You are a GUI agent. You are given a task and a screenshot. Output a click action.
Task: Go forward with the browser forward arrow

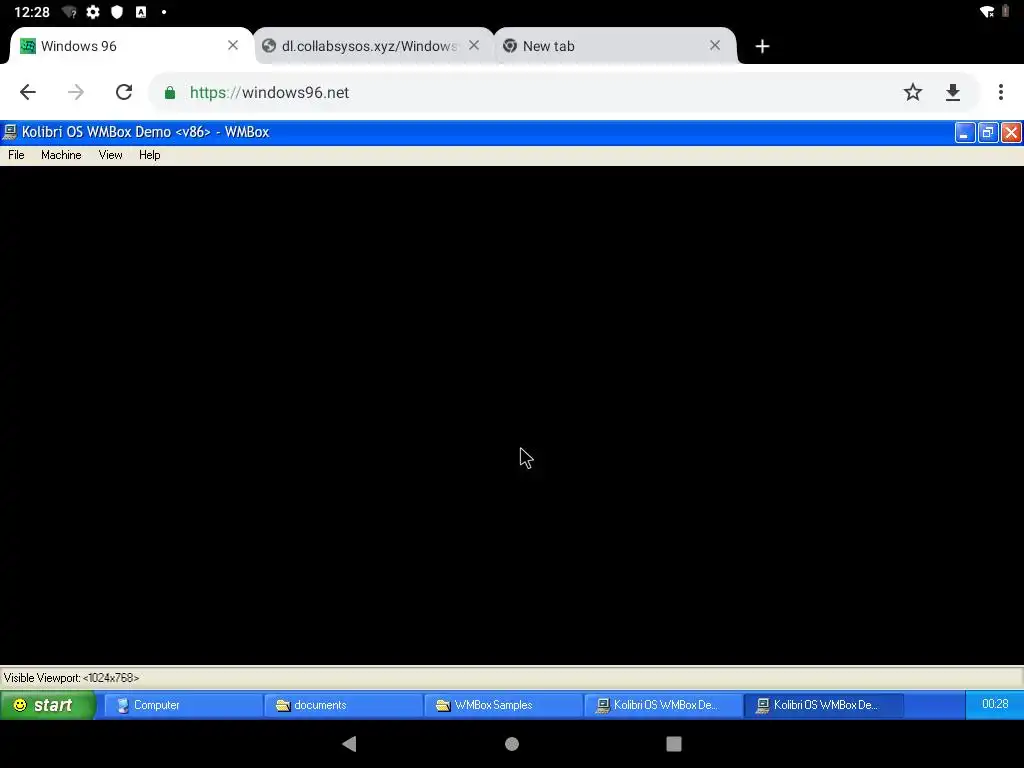coord(76,92)
